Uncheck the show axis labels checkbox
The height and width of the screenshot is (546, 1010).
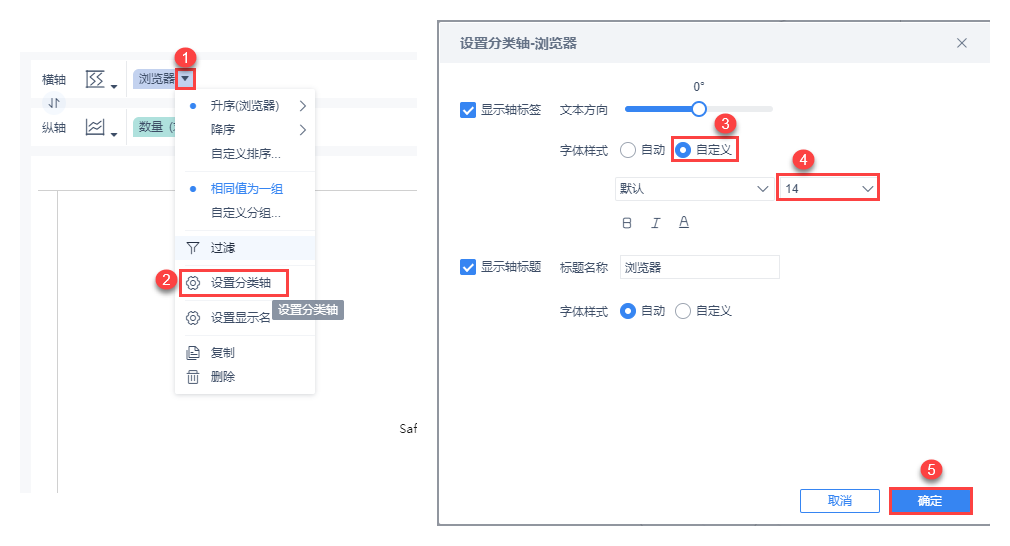click(x=468, y=110)
